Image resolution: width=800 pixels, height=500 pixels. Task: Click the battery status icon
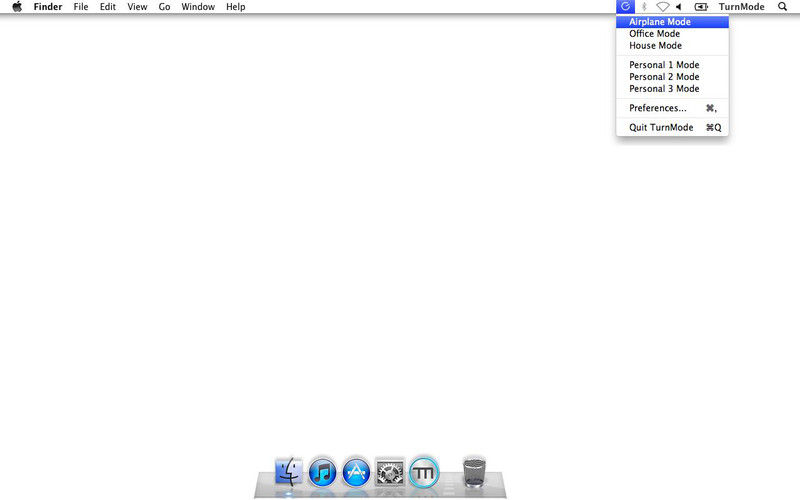point(701,7)
